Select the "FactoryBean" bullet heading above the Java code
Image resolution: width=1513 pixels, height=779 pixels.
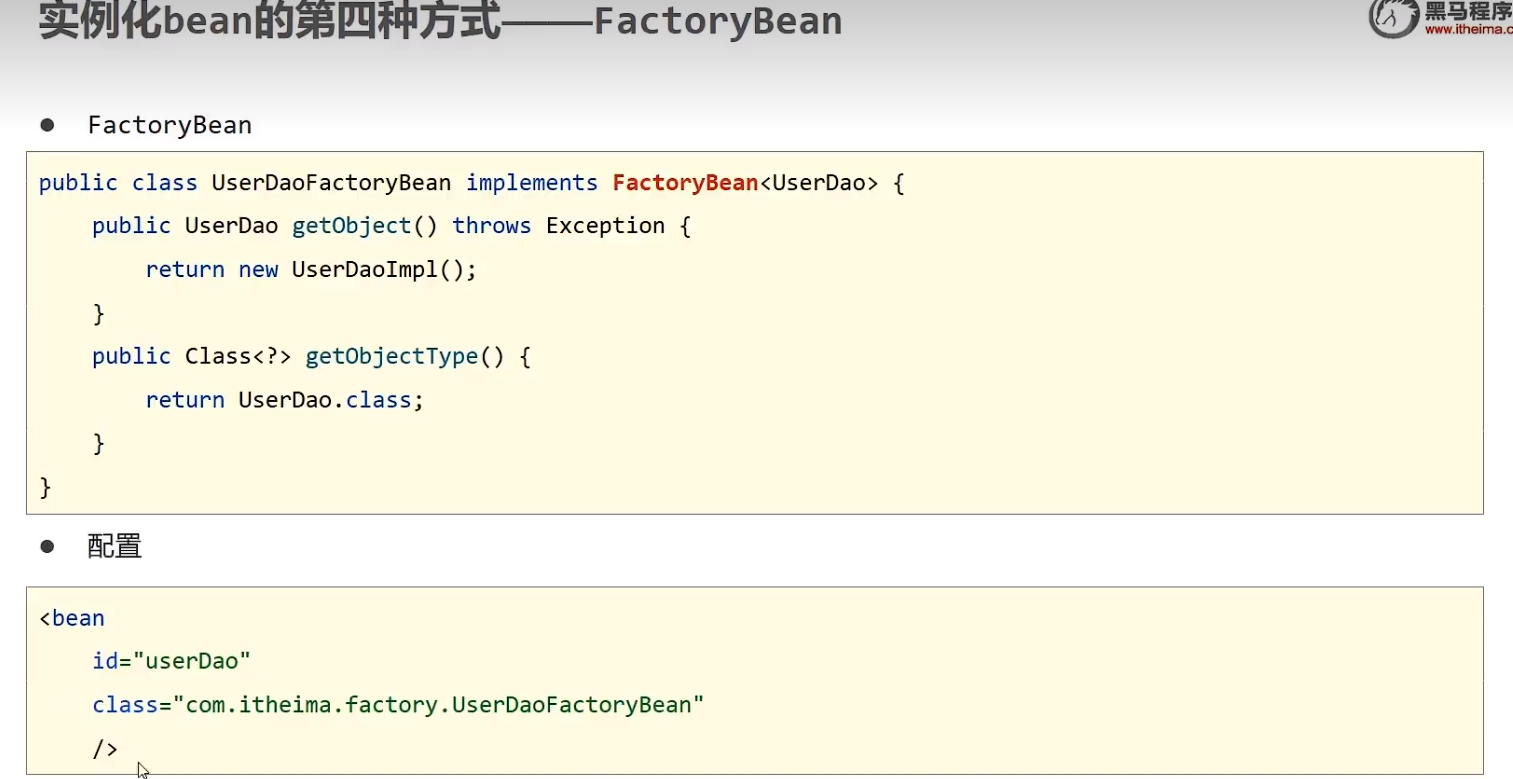click(170, 125)
